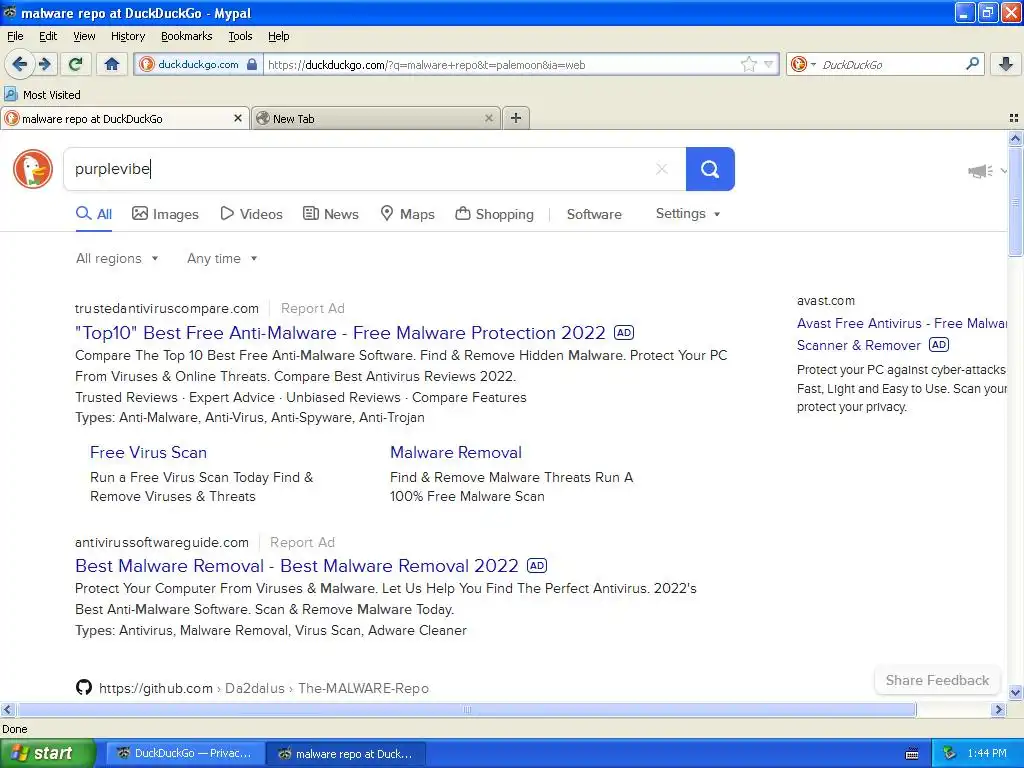1024x768 pixels.
Task: Open the browser home page
Action: tap(112, 64)
